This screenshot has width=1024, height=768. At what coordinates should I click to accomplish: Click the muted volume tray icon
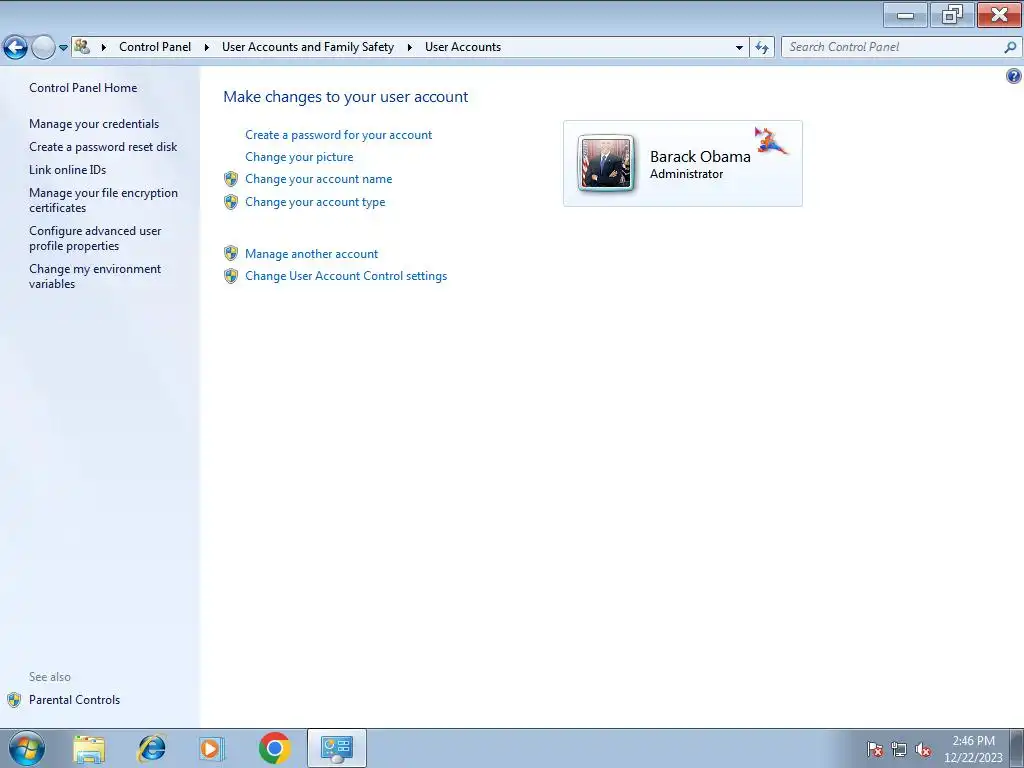click(923, 750)
